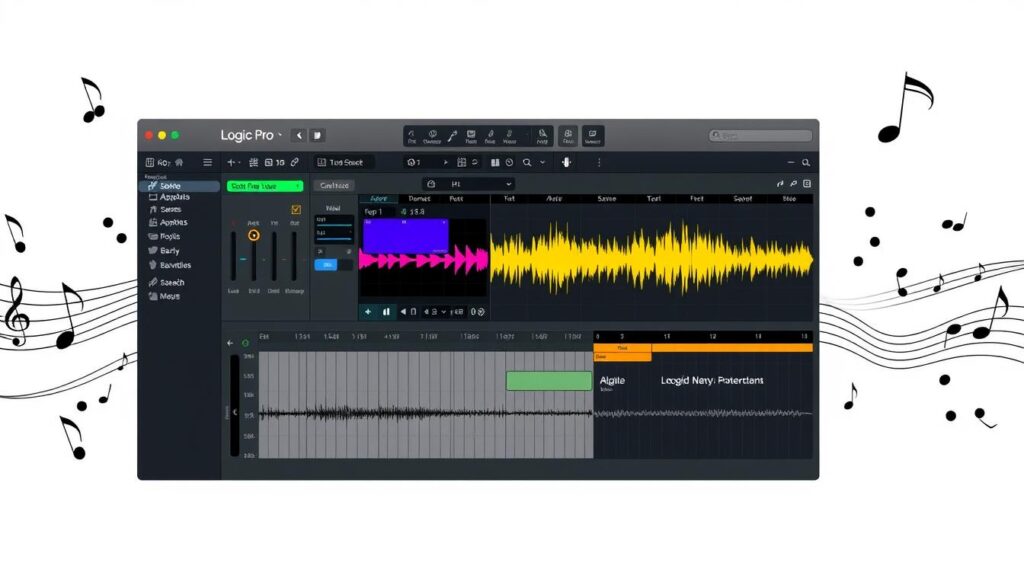The height and width of the screenshot is (585, 1024).
Task: Select the pencil edit icon in the top toolbar
Action: [x=449, y=134]
